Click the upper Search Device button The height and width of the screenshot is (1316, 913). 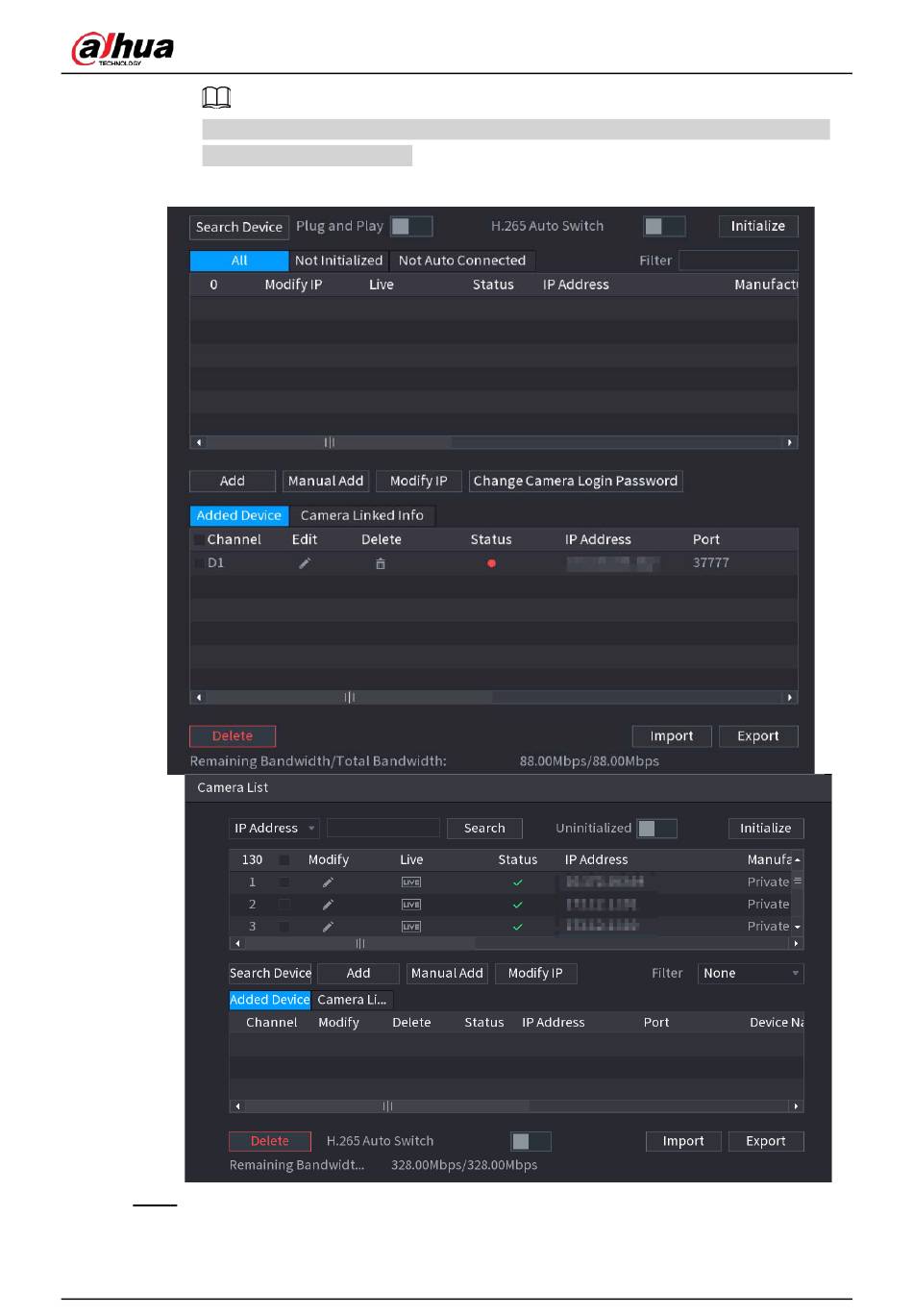pyautogui.click(x=239, y=228)
